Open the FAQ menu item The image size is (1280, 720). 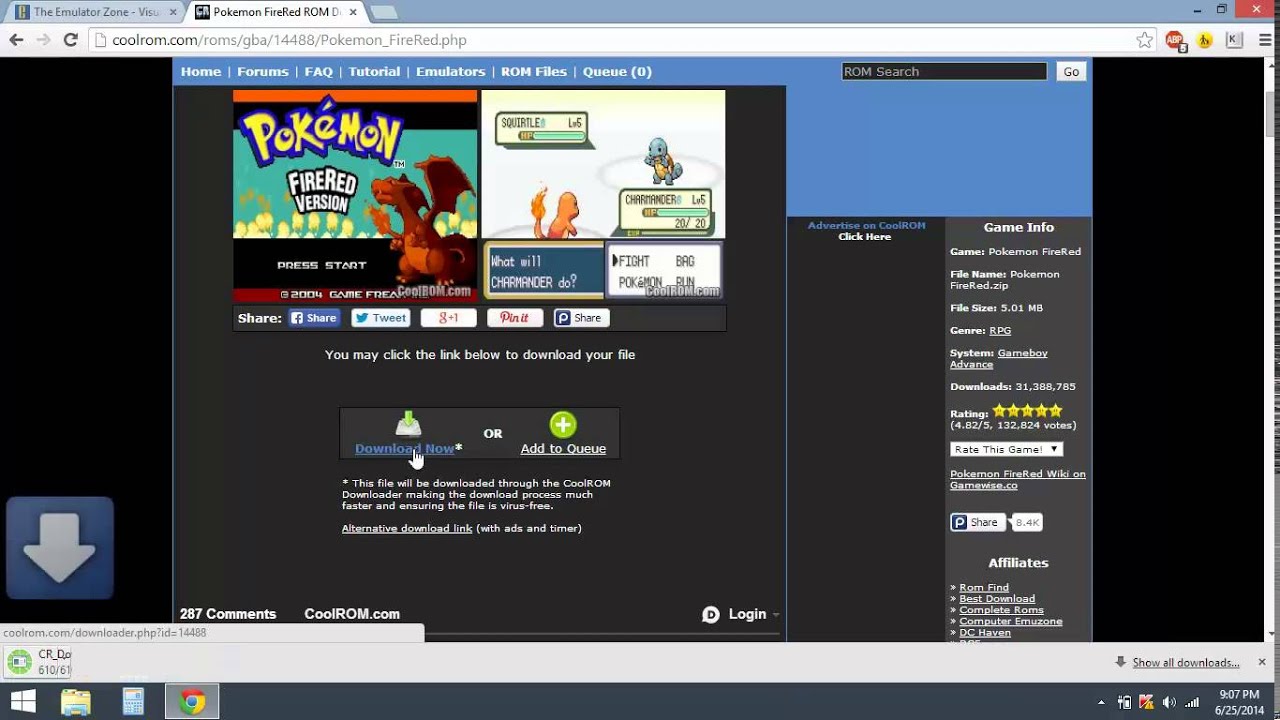(x=318, y=71)
